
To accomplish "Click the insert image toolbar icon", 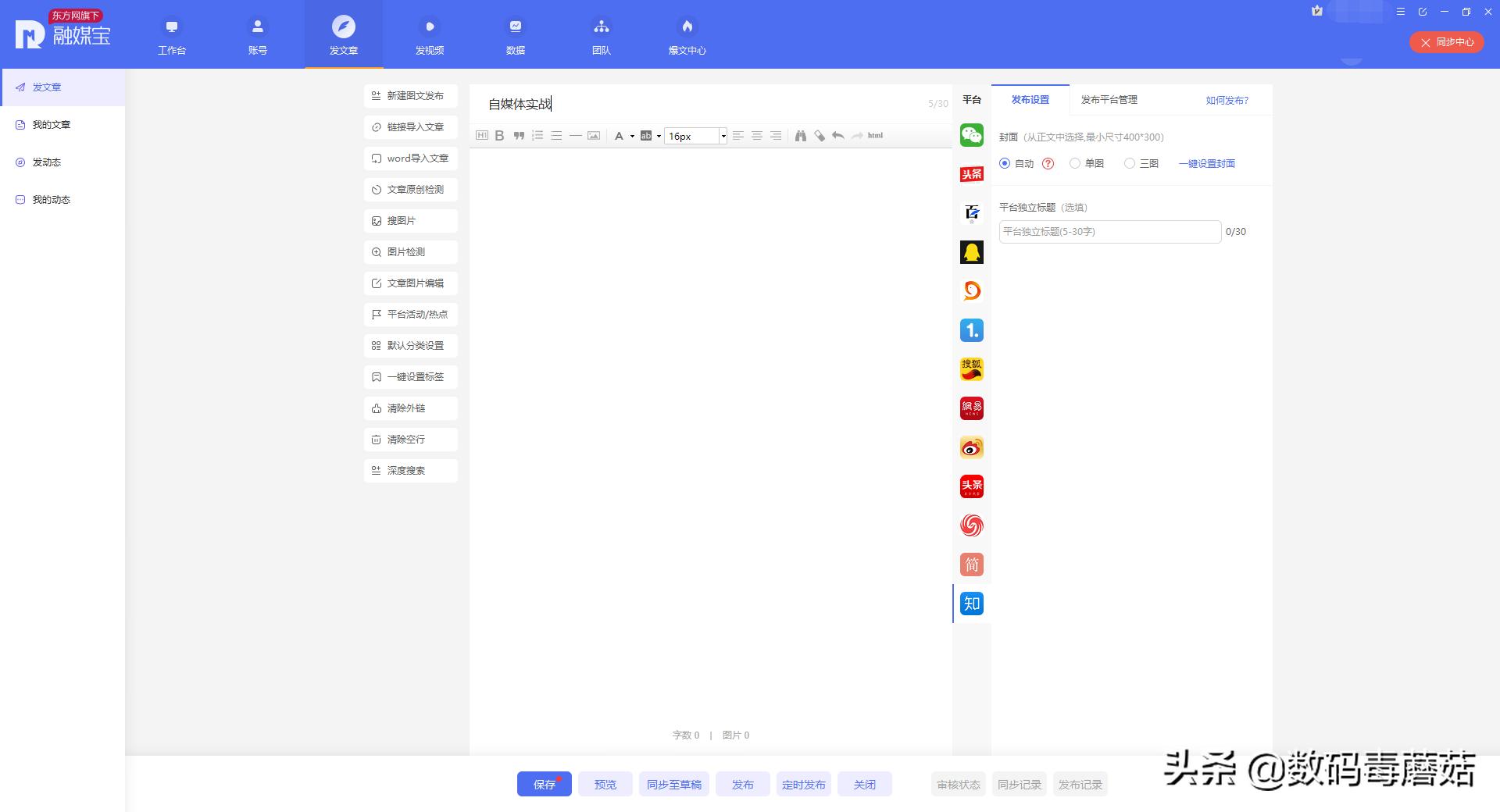I will point(594,136).
